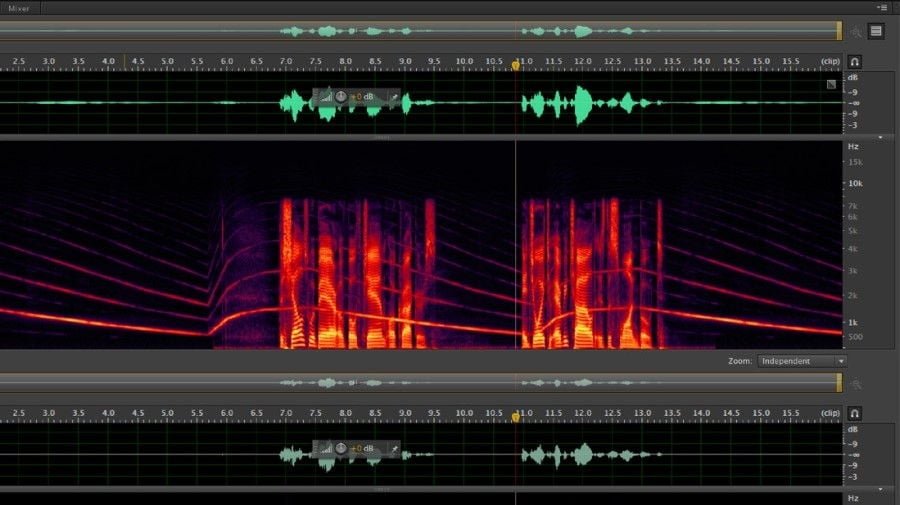Click the gain knob on upper waveform HUD
The image size is (900, 505).
click(341, 97)
